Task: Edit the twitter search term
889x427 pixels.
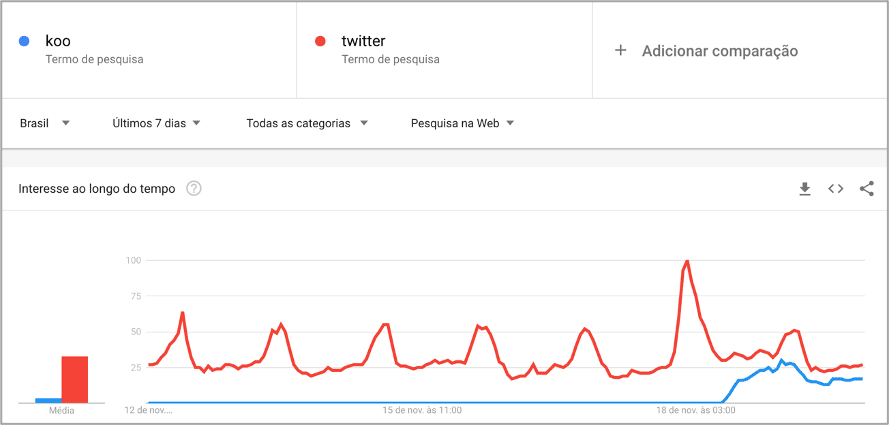Action: point(363,41)
